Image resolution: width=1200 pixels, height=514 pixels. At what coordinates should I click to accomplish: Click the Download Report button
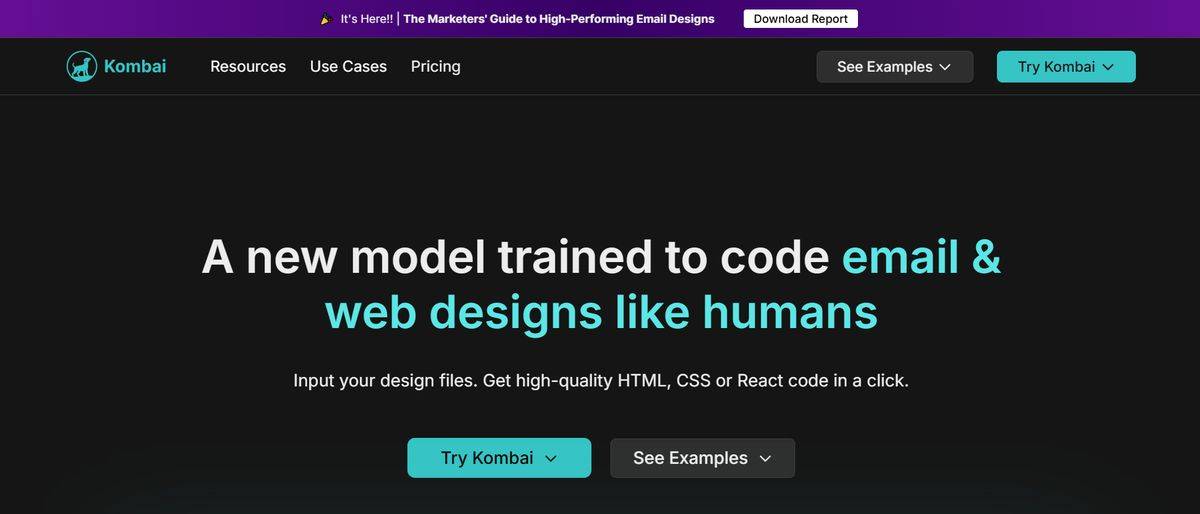tap(801, 19)
